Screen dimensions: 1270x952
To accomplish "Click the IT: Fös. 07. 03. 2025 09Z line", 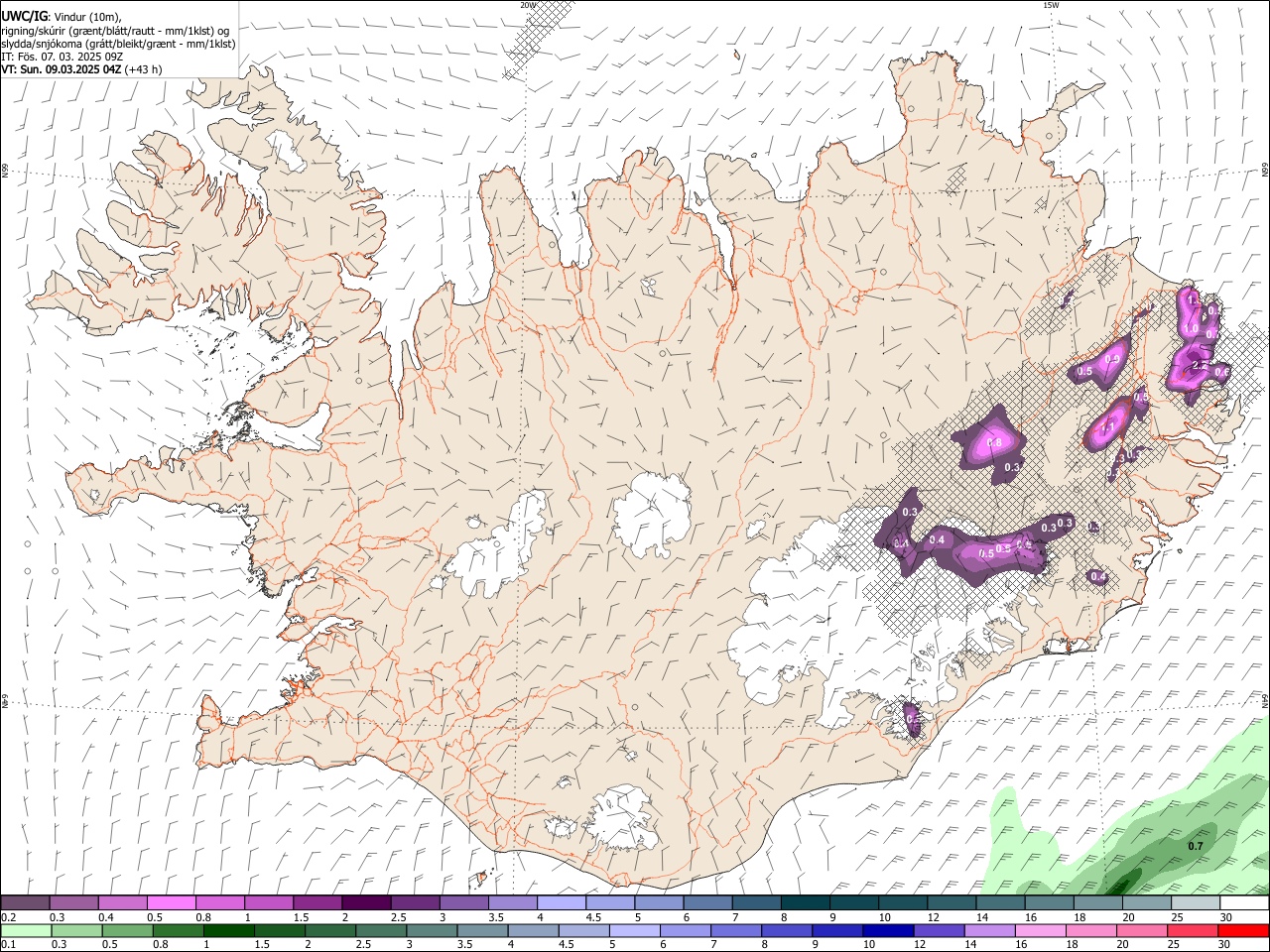I will click(x=62, y=57).
